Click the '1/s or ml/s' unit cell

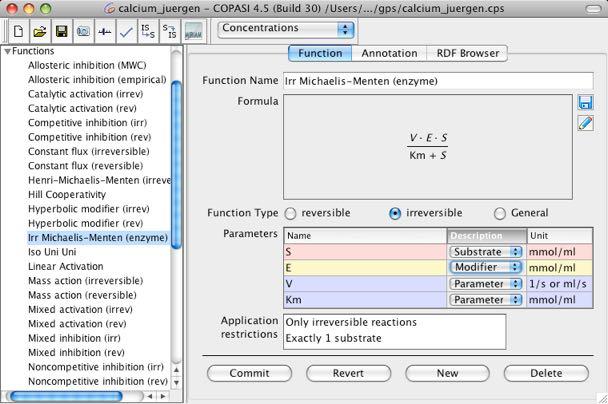pyautogui.click(x=559, y=284)
